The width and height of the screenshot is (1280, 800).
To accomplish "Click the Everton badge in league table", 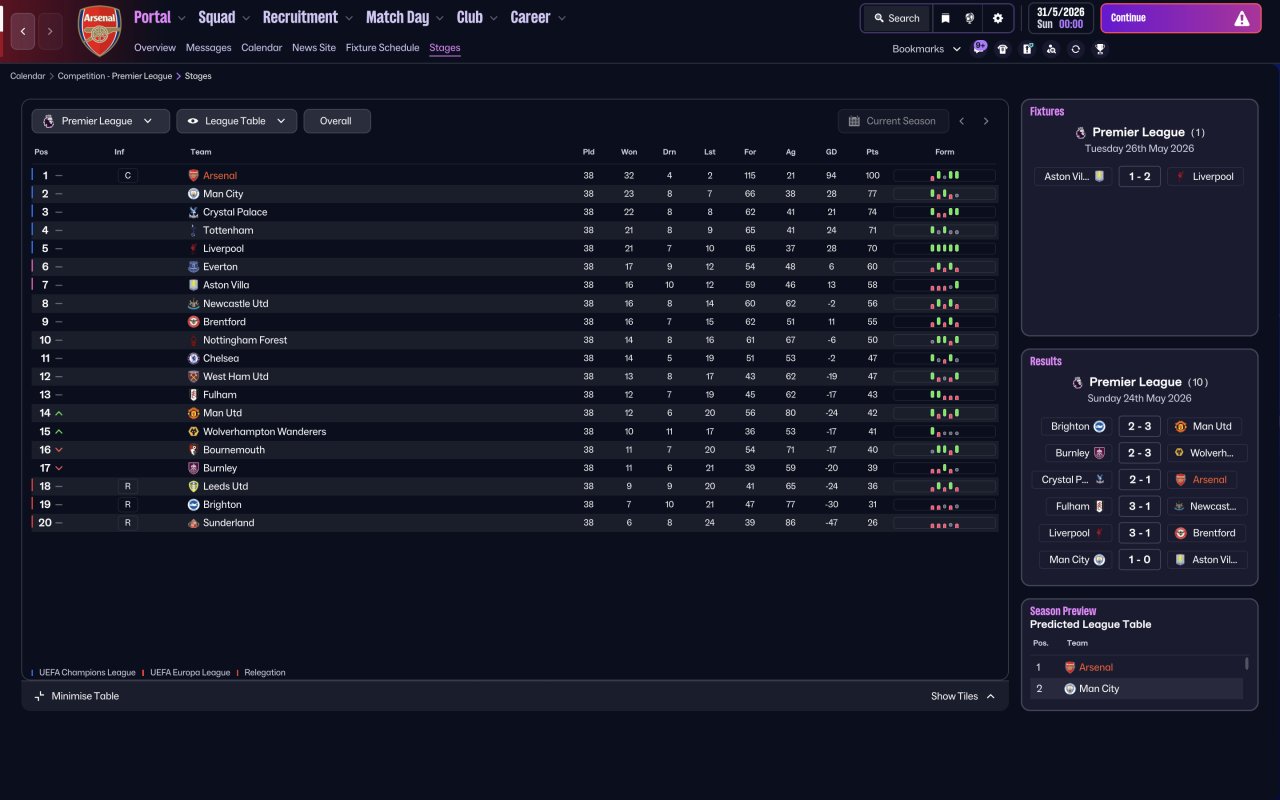I will (x=194, y=267).
